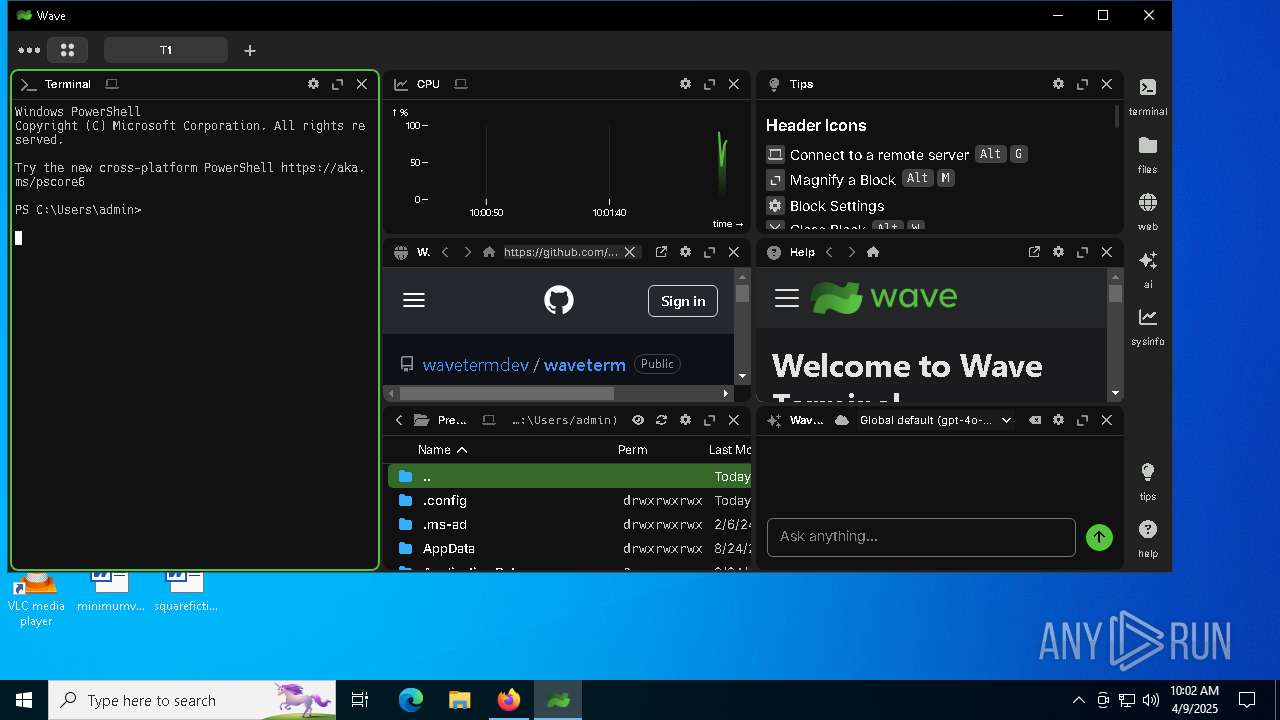This screenshot has height=720, width=1280.
Task: Magnify the CPU block
Action: pyautogui.click(x=710, y=84)
